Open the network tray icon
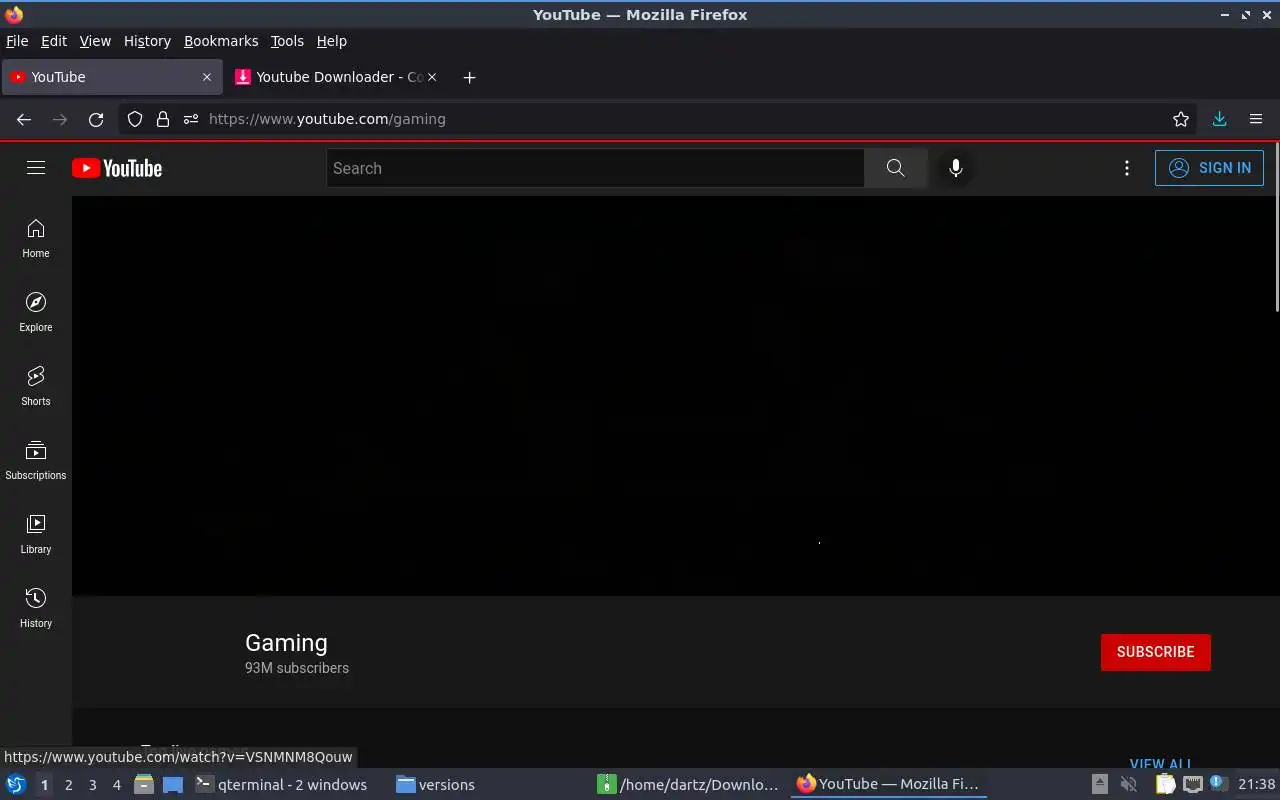 tap(1192, 785)
